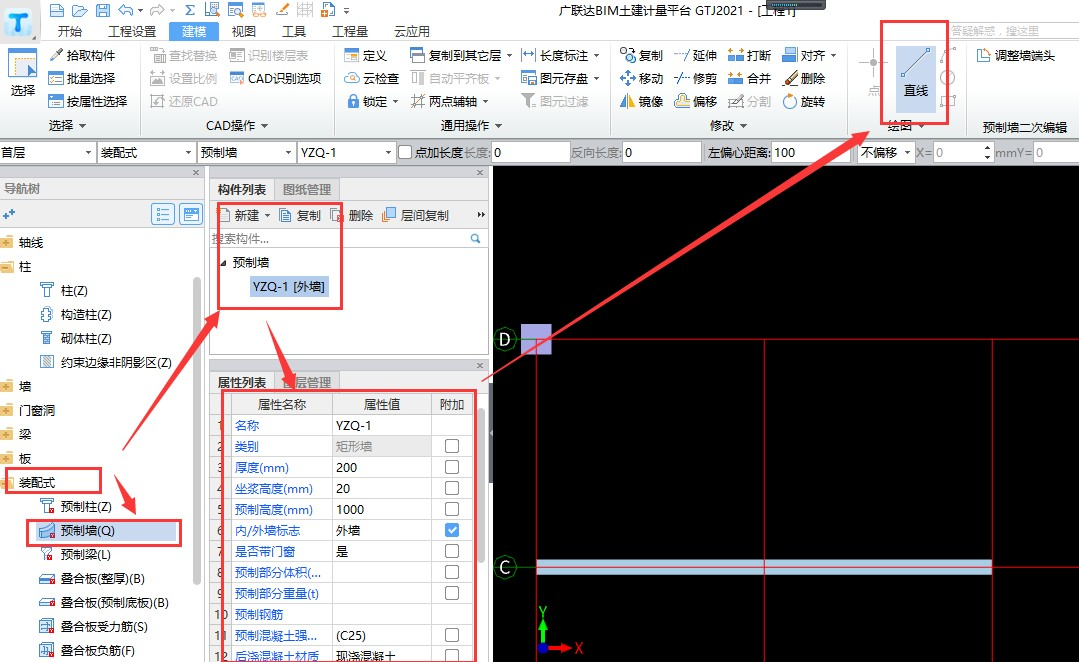Click the 两点辅轴 tool
1079x662 pixels.
[x=449, y=101]
